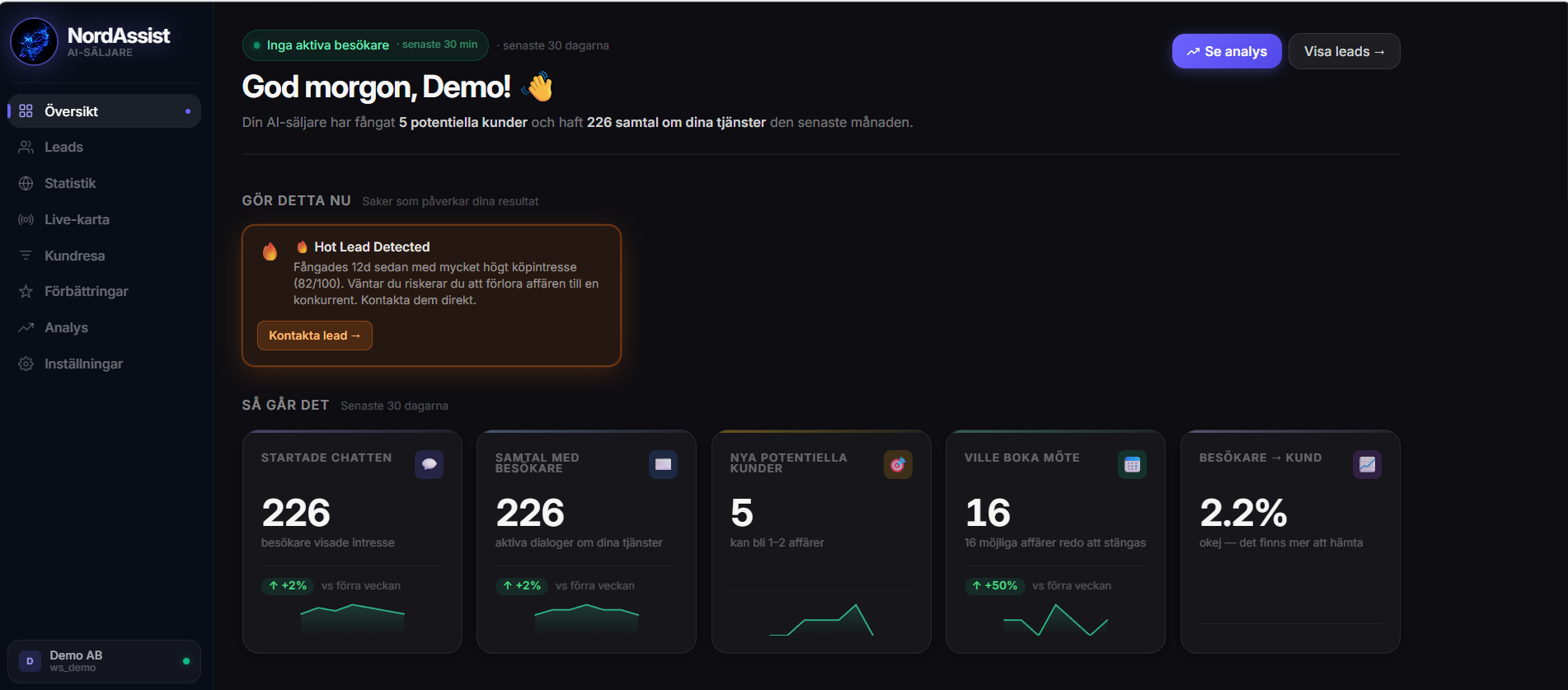Click the value 5 on Nya potentiella kunder
The width and height of the screenshot is (1568, 690).
[742, 513]
